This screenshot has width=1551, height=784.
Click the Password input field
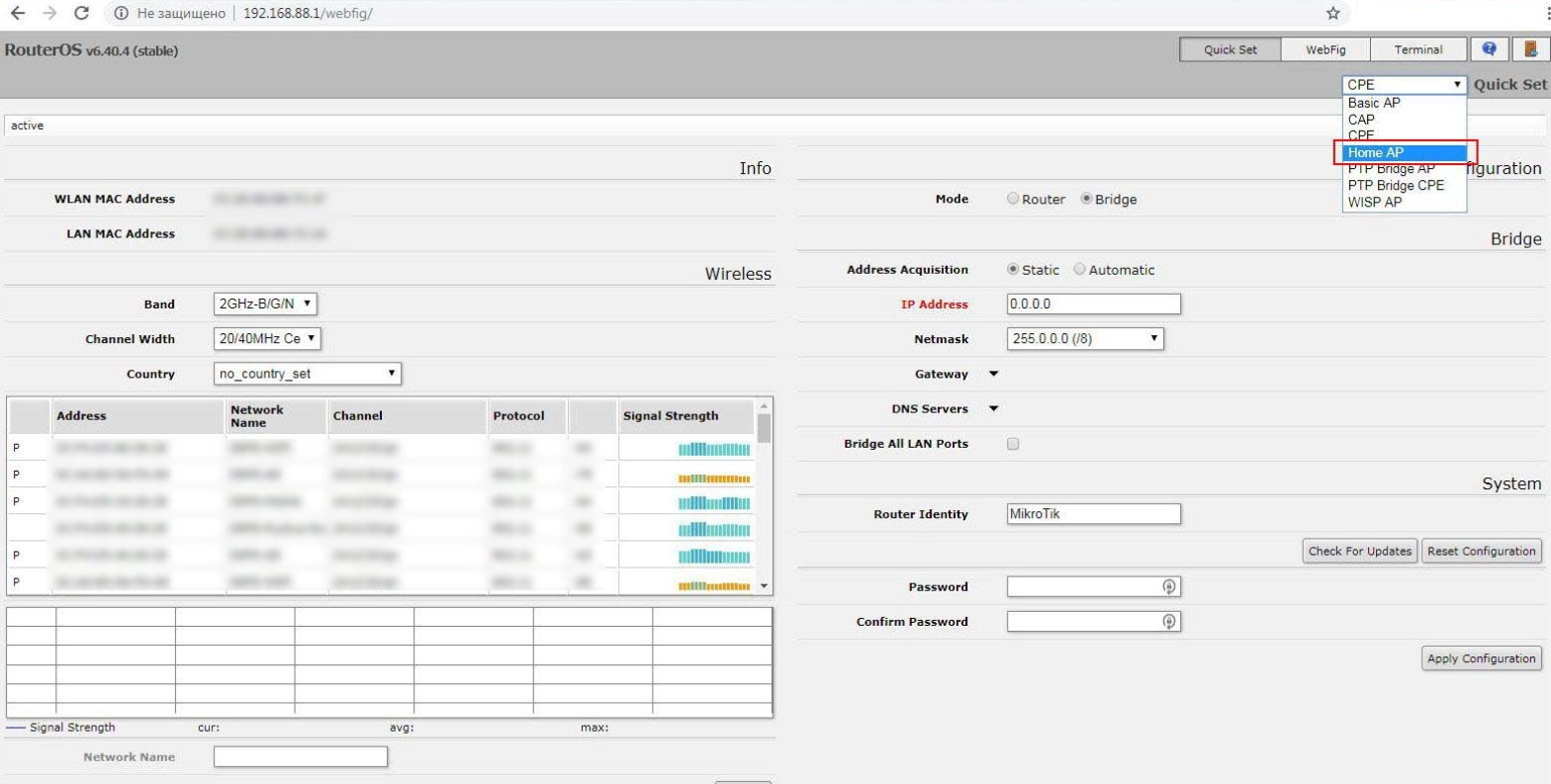pyautogui.click(x=1094, y=586)
